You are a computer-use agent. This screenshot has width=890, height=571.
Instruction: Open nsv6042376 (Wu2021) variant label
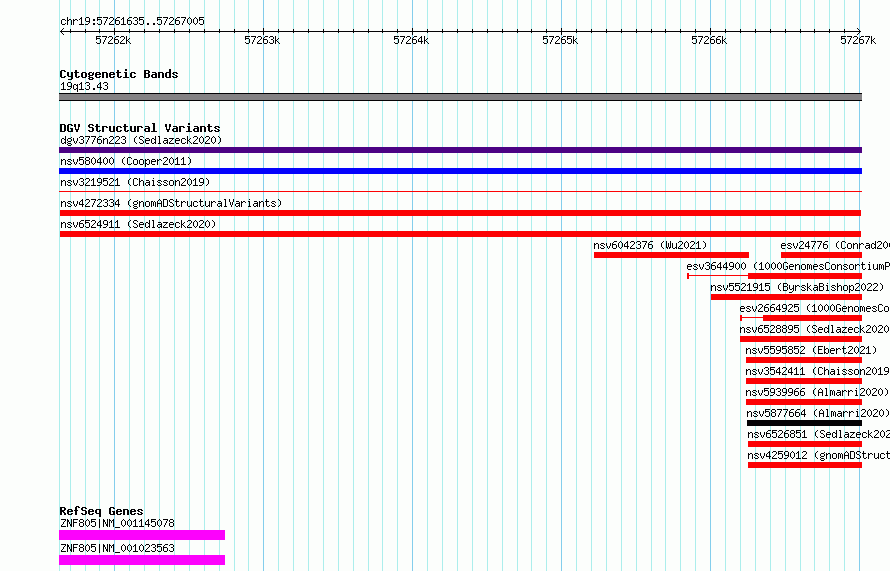650,245
